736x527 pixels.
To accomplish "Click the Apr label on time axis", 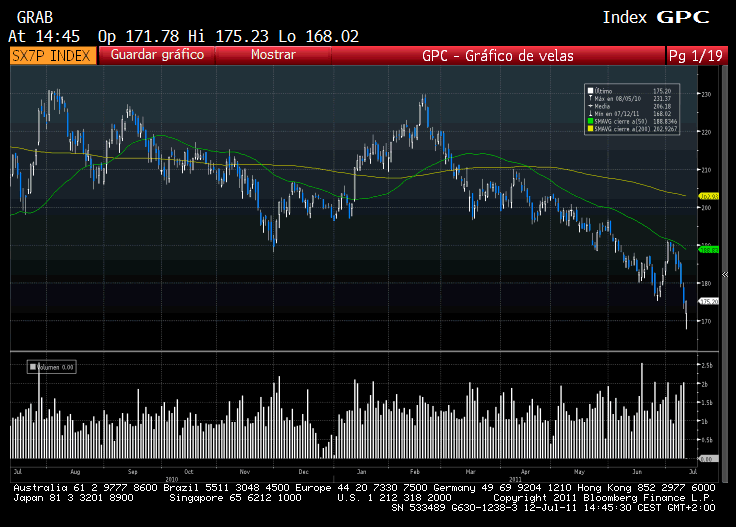I will pos(525,472).
